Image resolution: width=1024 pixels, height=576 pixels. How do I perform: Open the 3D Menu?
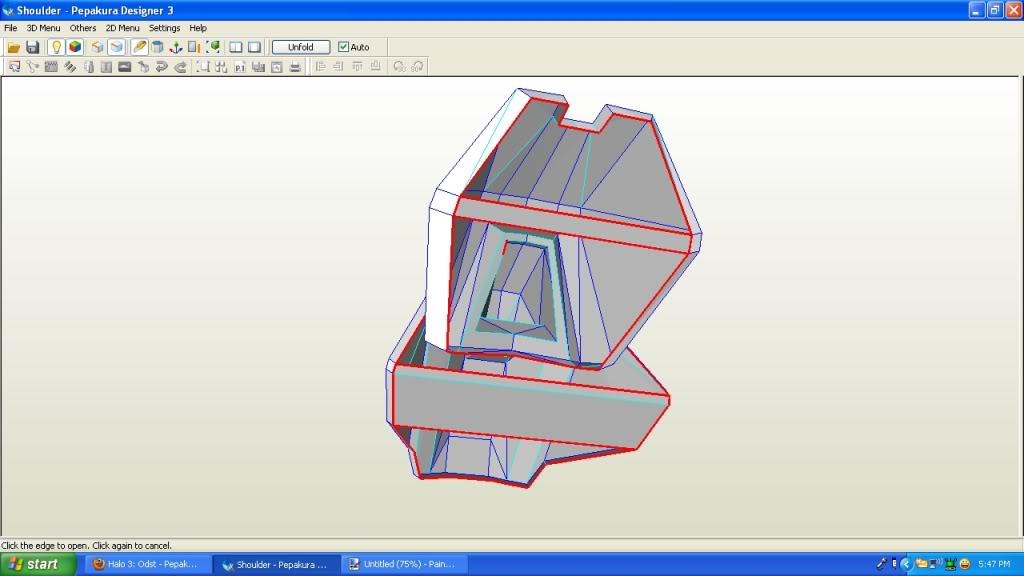point(43,28)
